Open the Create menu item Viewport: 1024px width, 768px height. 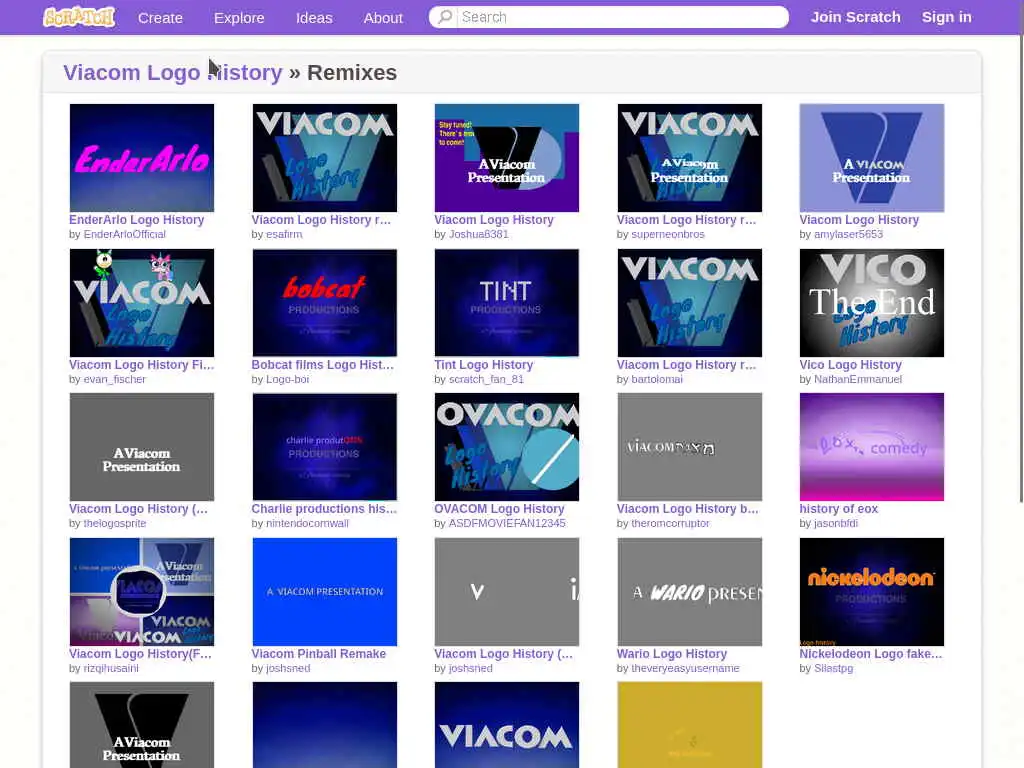coord(160,18)
